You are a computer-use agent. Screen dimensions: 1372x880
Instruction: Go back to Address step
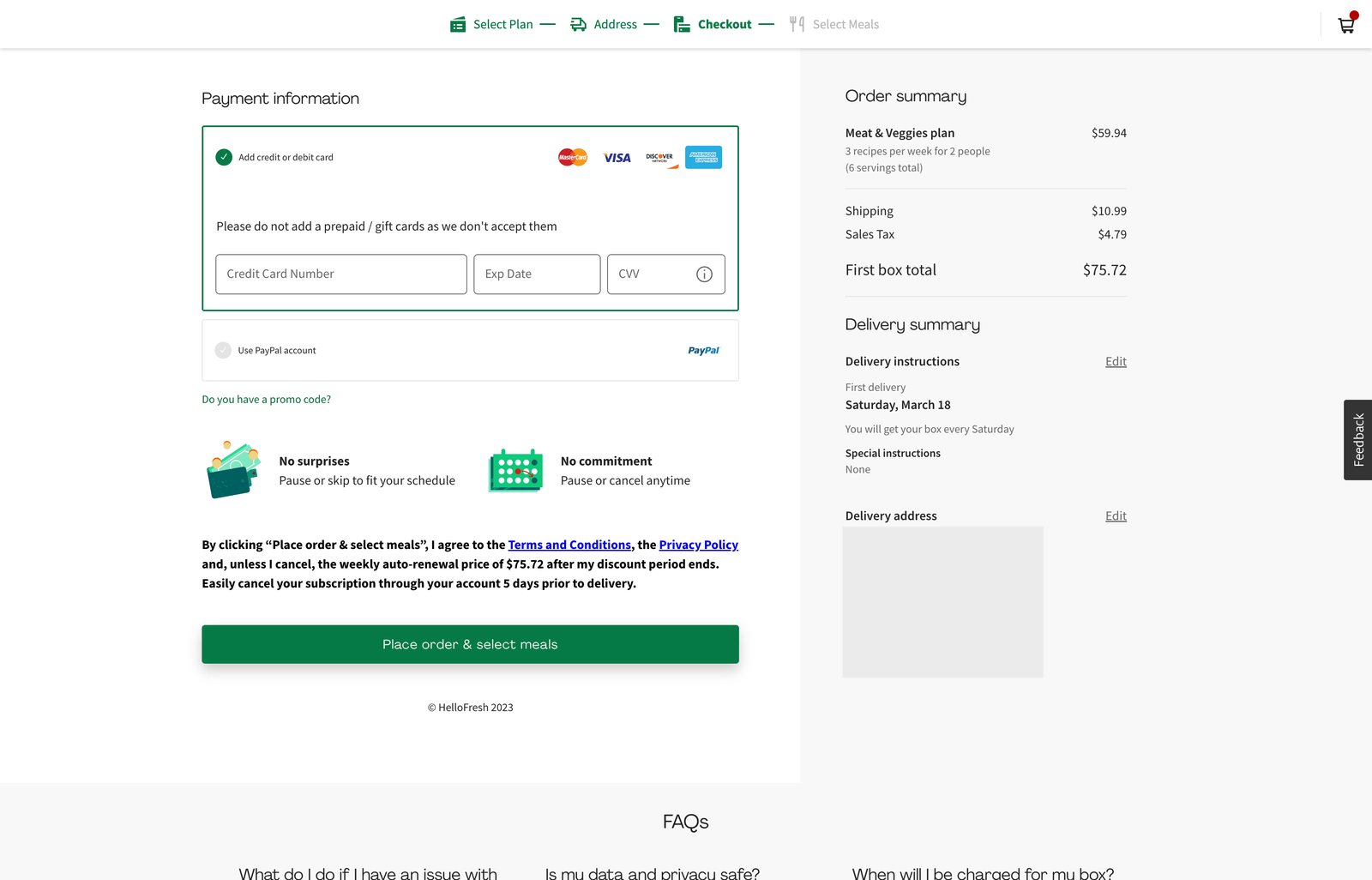click(x=605, y=25)
